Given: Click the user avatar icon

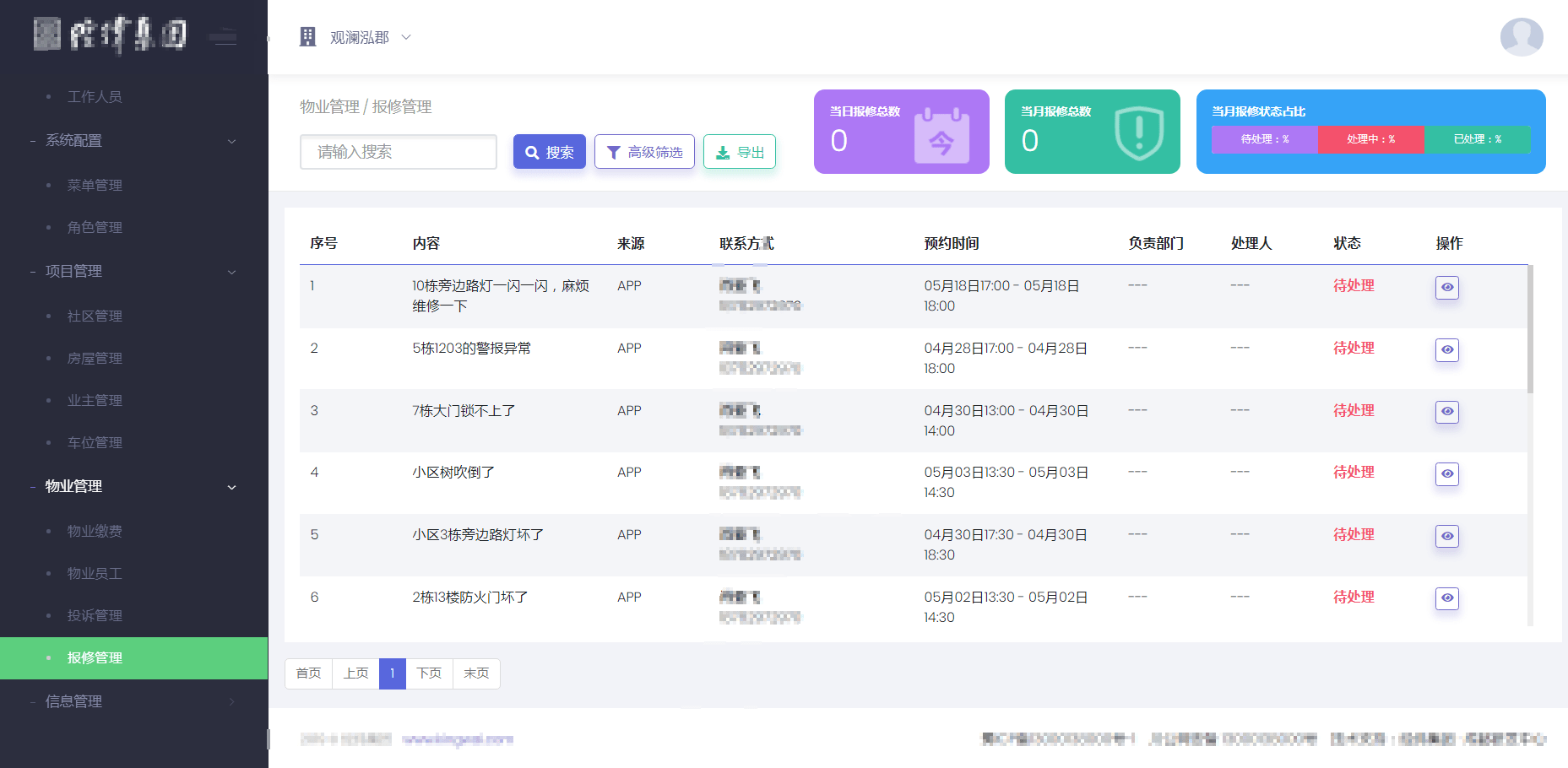Looking at the screenshot, I should tap(1521, 37).
